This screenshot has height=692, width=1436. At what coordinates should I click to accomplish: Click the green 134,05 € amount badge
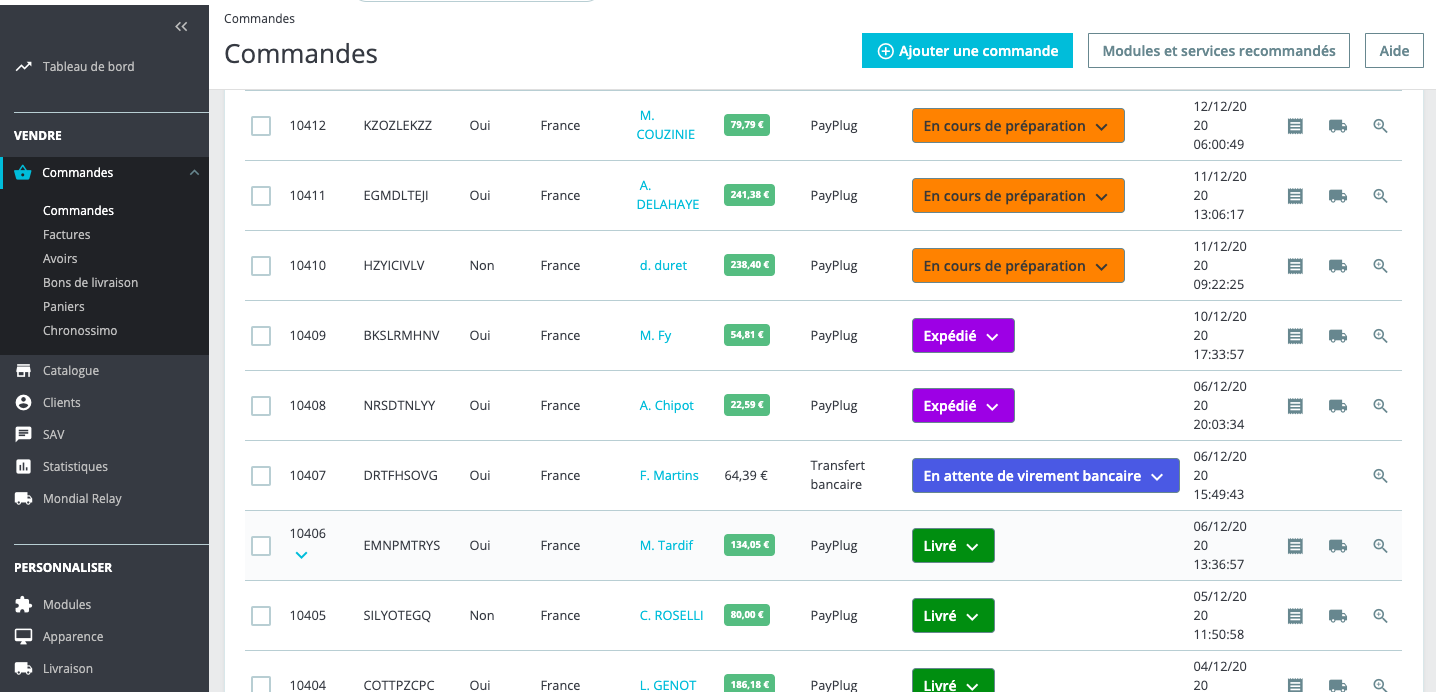(747, 546)
